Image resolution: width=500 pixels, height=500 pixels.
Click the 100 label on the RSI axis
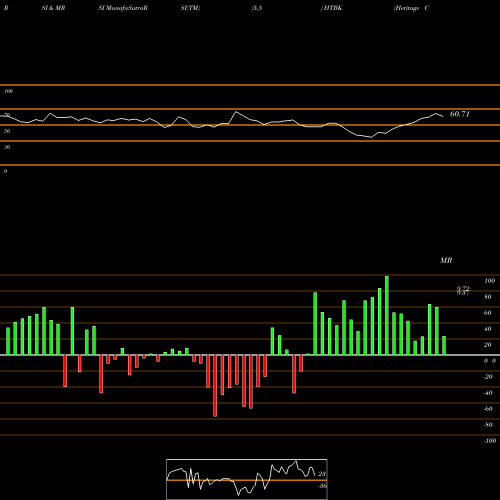point(8,91)
